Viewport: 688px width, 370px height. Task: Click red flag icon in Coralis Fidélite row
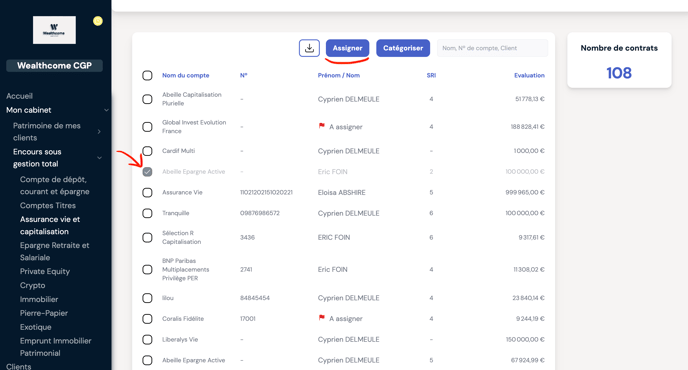coord(322,318)
